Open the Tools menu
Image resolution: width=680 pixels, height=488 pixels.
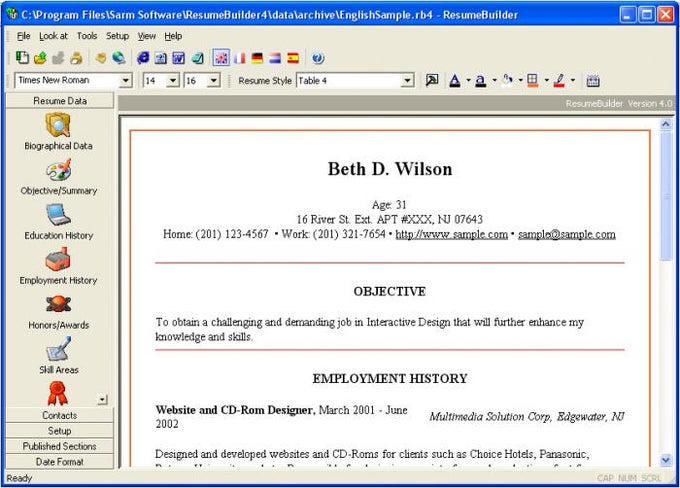pyautogui.click(x=87, y=36)
